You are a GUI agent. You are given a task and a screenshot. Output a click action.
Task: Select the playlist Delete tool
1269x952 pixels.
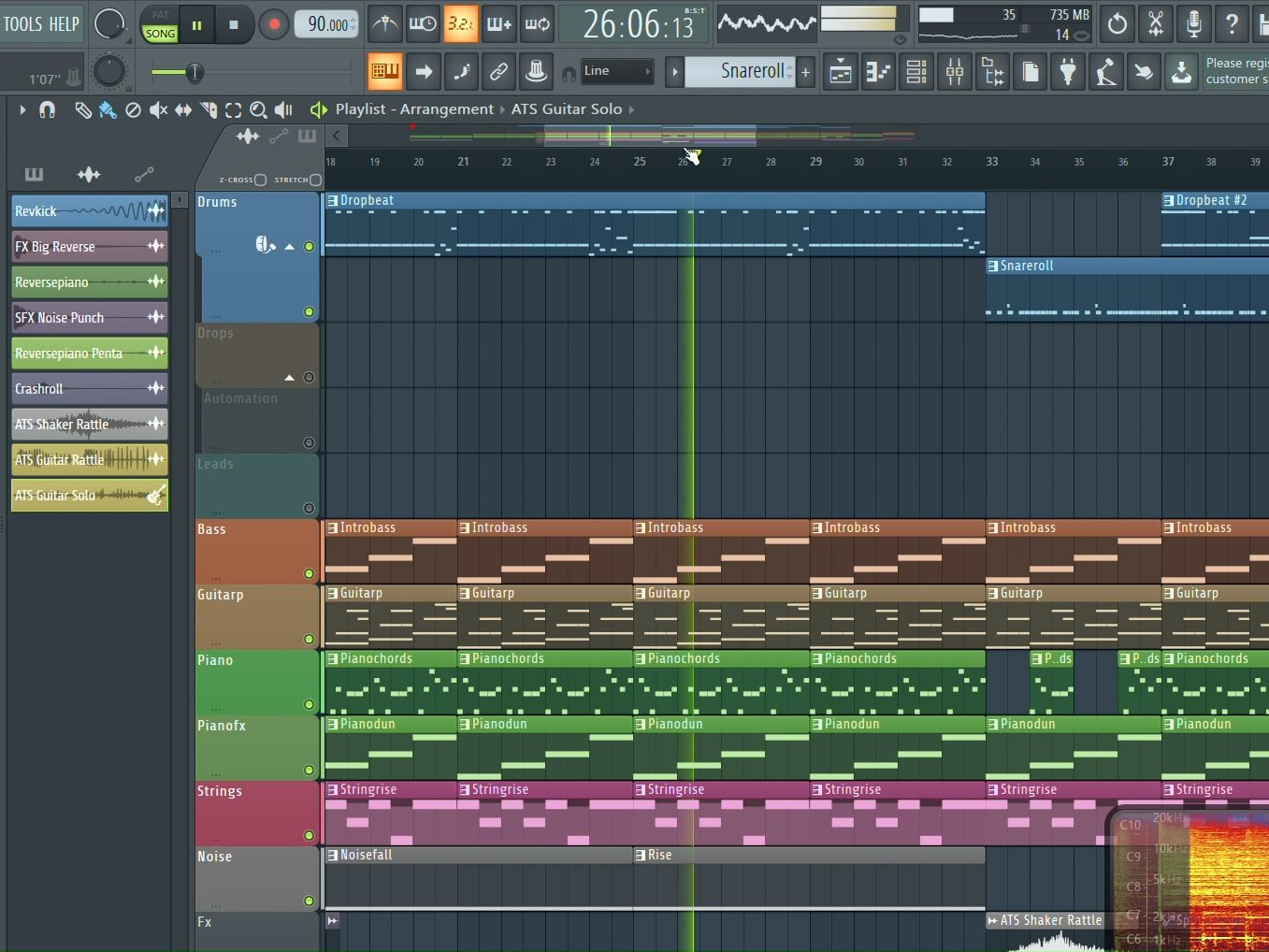pos(133,110)
